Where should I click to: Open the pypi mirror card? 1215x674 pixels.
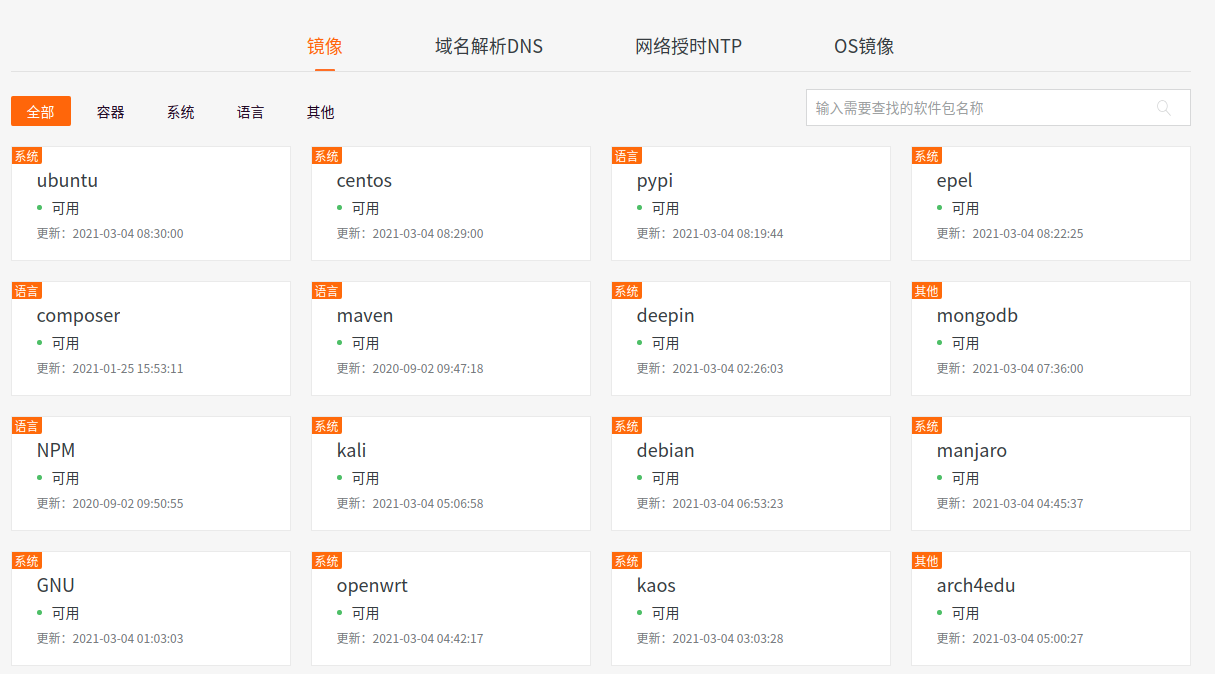[751, 204]
